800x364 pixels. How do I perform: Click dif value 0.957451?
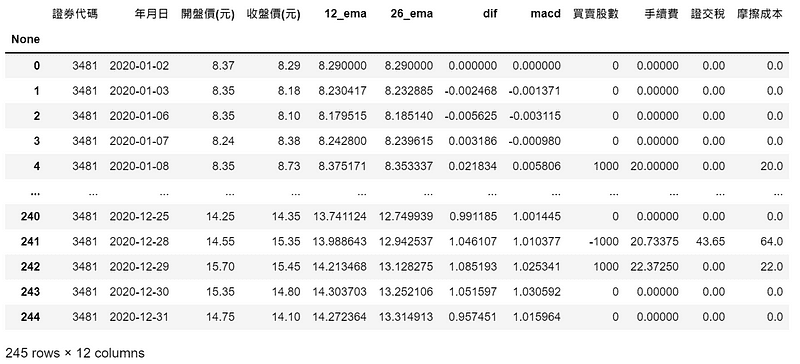(472, 317)
